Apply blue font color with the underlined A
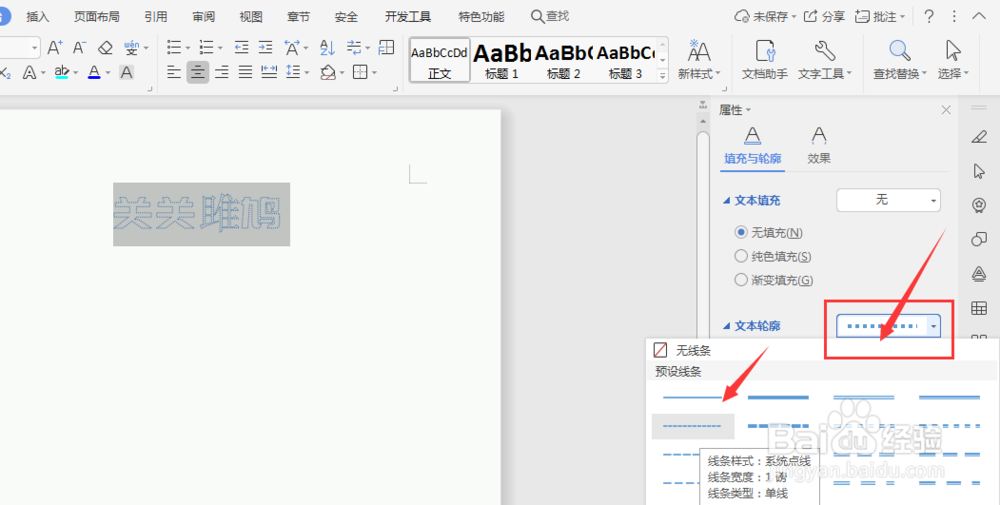This screenshot has width=1000, height=505. point(94,73)
